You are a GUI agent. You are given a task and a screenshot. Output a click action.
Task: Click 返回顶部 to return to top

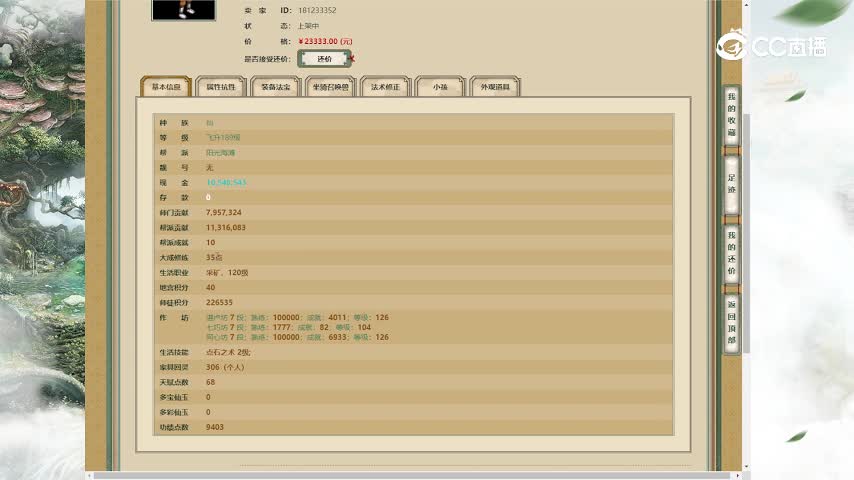coord(731,323)
